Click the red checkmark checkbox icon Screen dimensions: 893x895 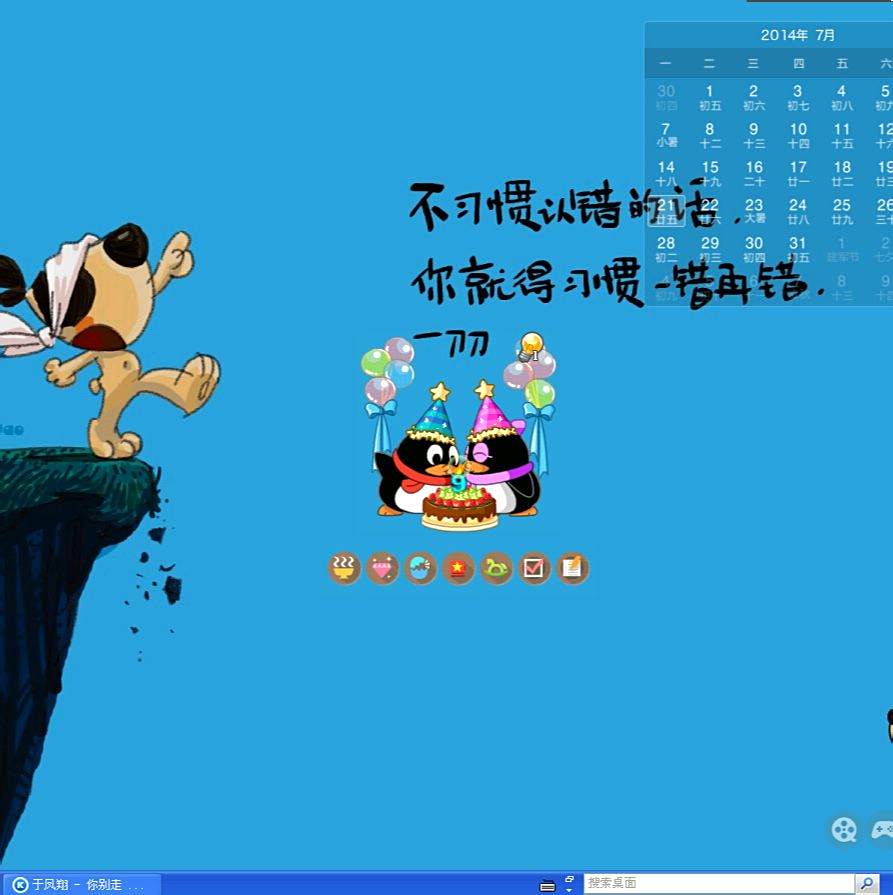(x=534, y=569)
